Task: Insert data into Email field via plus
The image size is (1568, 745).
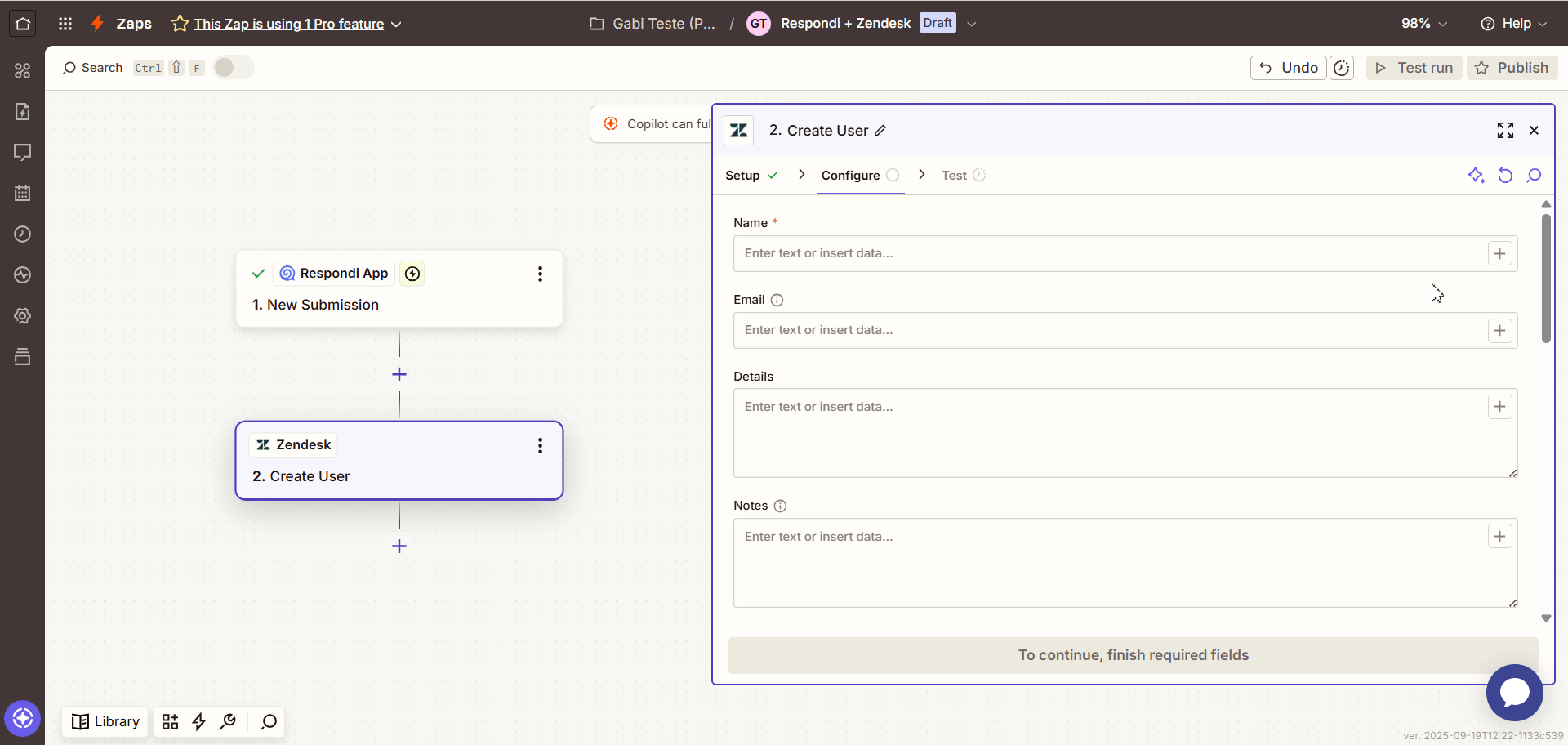Action: coord(1499,331)
